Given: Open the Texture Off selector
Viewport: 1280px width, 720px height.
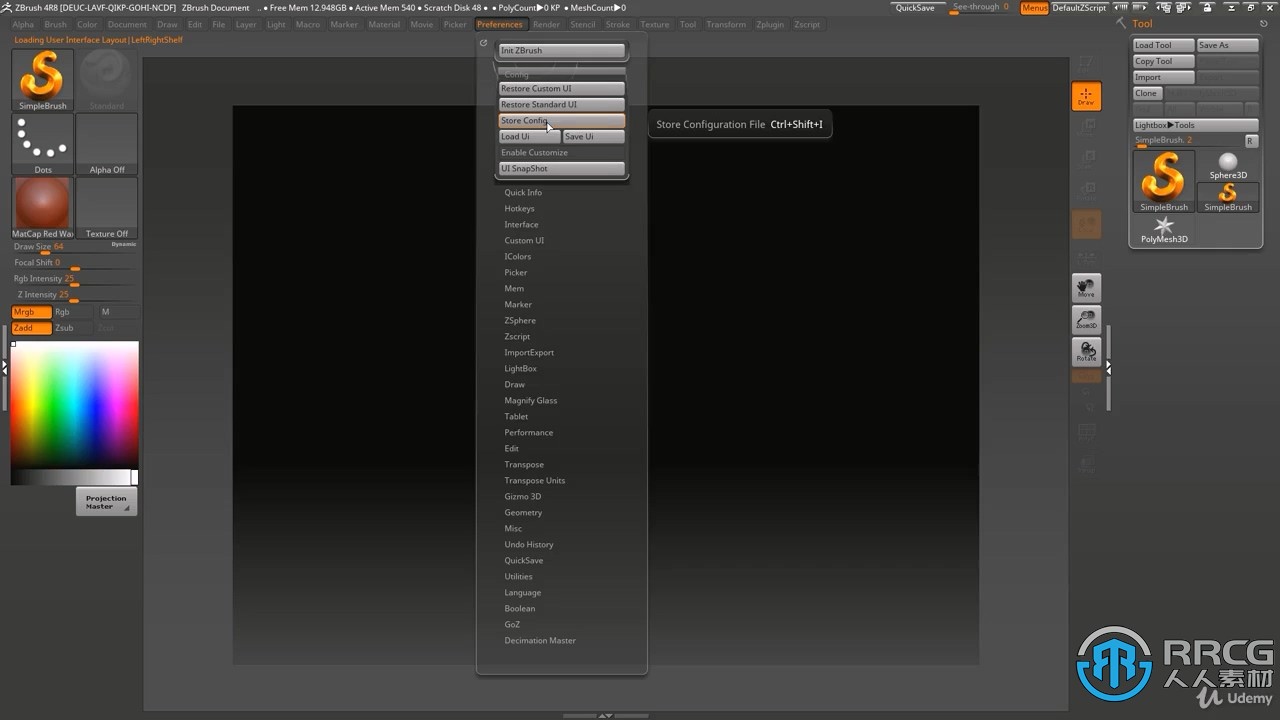Looking at the screenshot, I should tap(107, 208).
